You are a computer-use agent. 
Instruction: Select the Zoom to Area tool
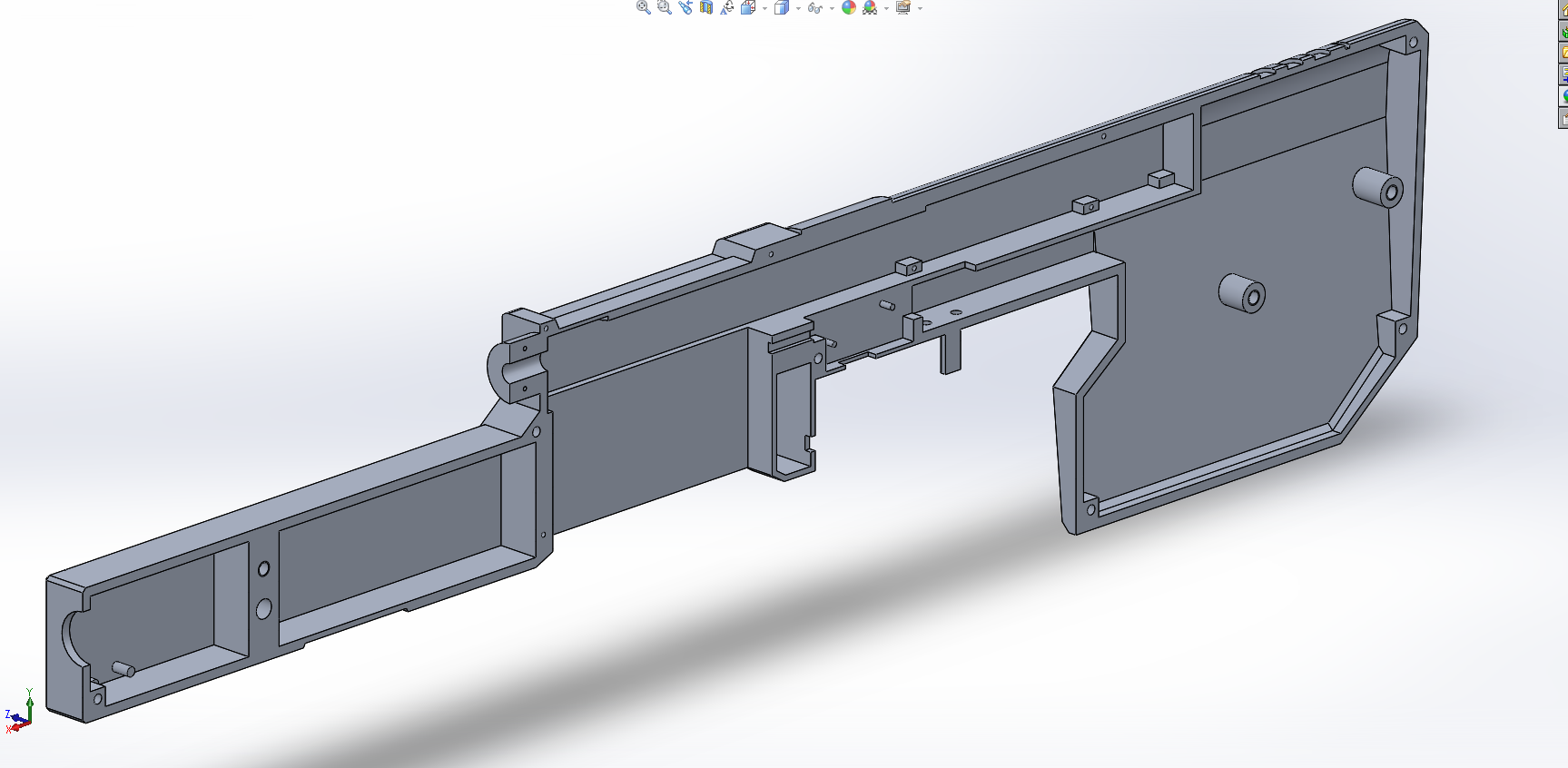[x=665, y=7]
